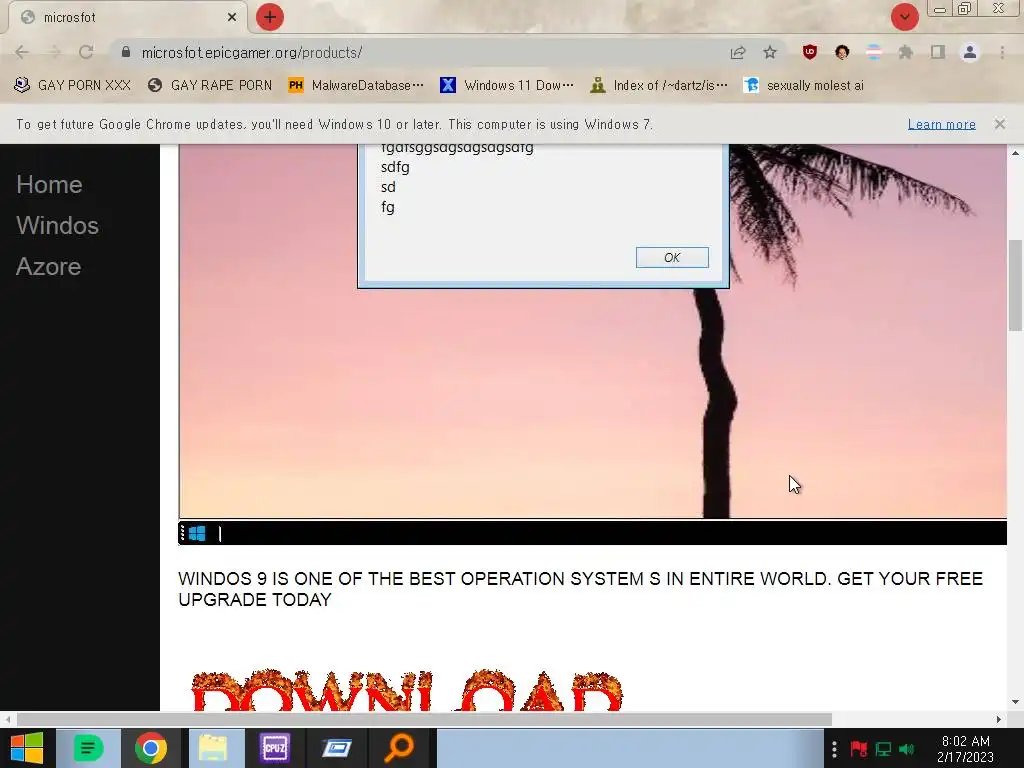1024x768 pixels.
Task: Switch to Chrome on the taskbar
Action: tap(151, 748)
